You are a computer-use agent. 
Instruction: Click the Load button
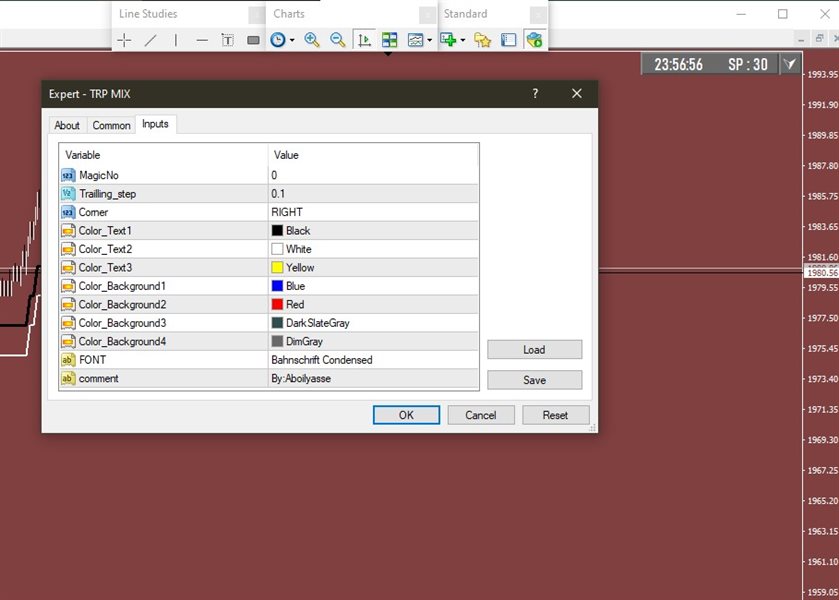click(534, 350)
